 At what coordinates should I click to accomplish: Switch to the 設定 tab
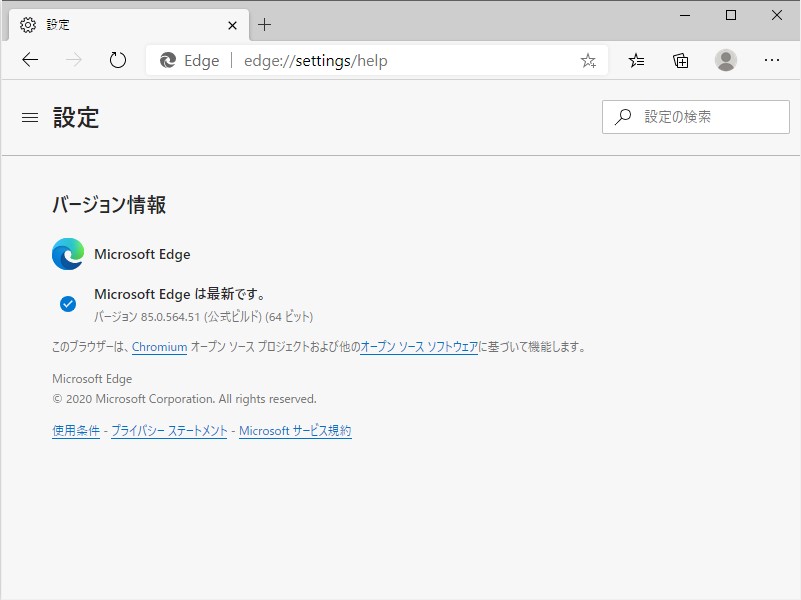tap(120, 24)
